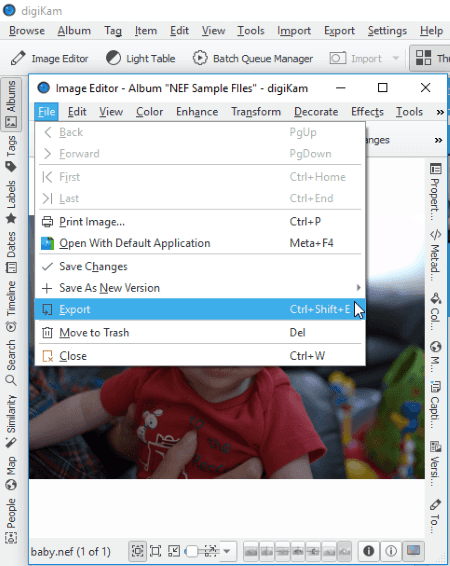
Task: Open Save As New Version submenu arrow
Action: 358,288
